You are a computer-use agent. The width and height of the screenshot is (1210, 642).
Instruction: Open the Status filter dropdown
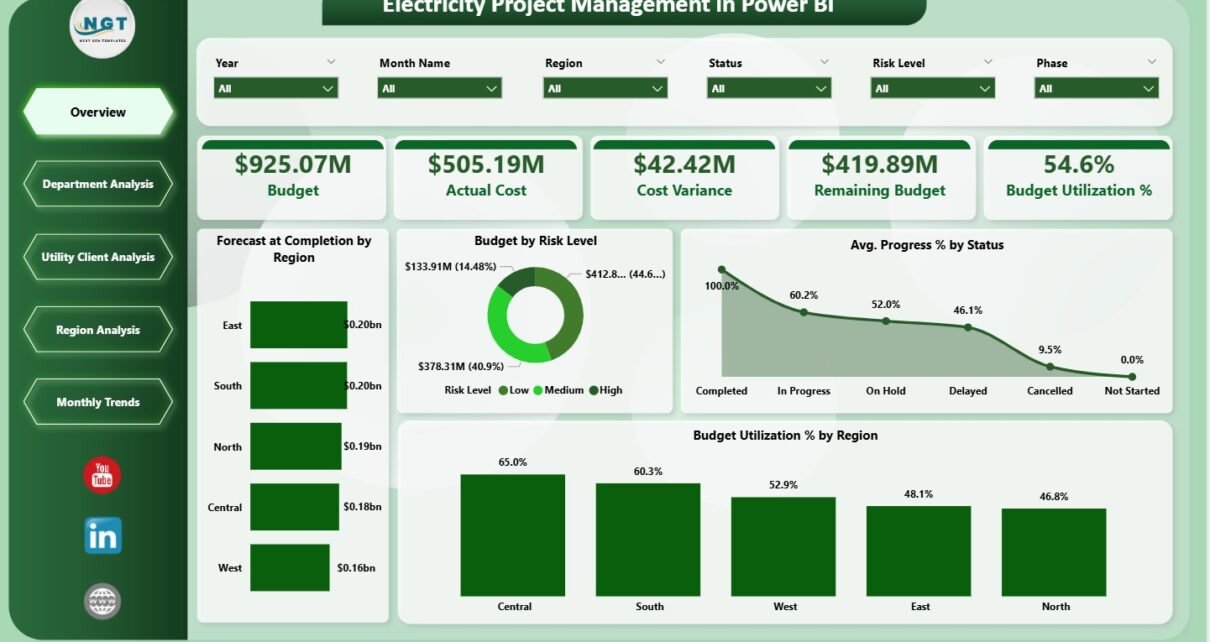[x=768, y=88]
